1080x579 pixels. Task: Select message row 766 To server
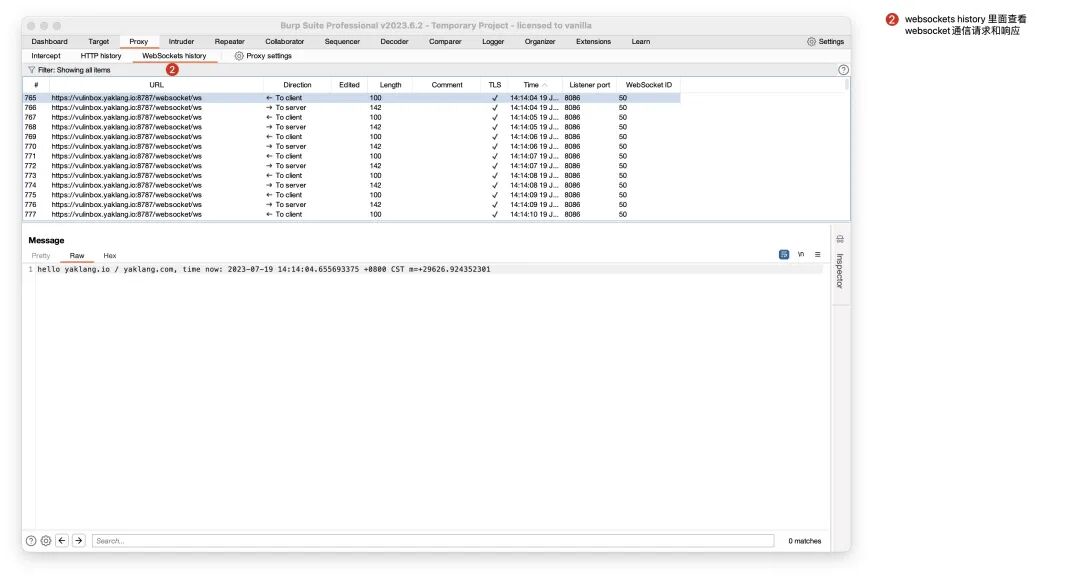[351, 107]
